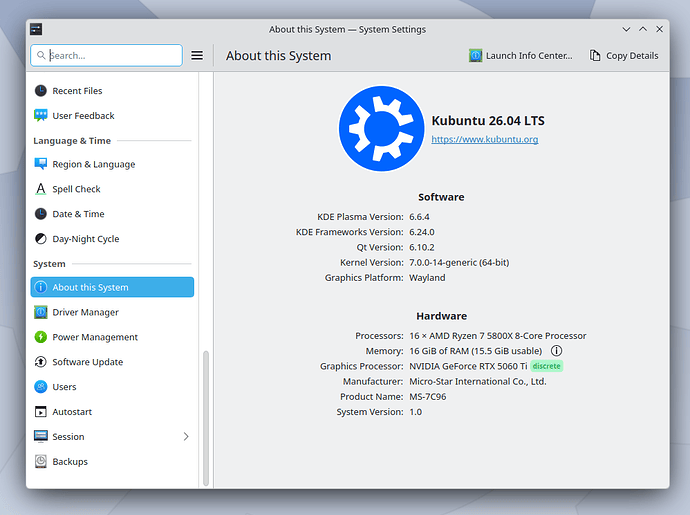
Task: Click kernel version 7.0.0-14-generic text
Action: [459, 262]
